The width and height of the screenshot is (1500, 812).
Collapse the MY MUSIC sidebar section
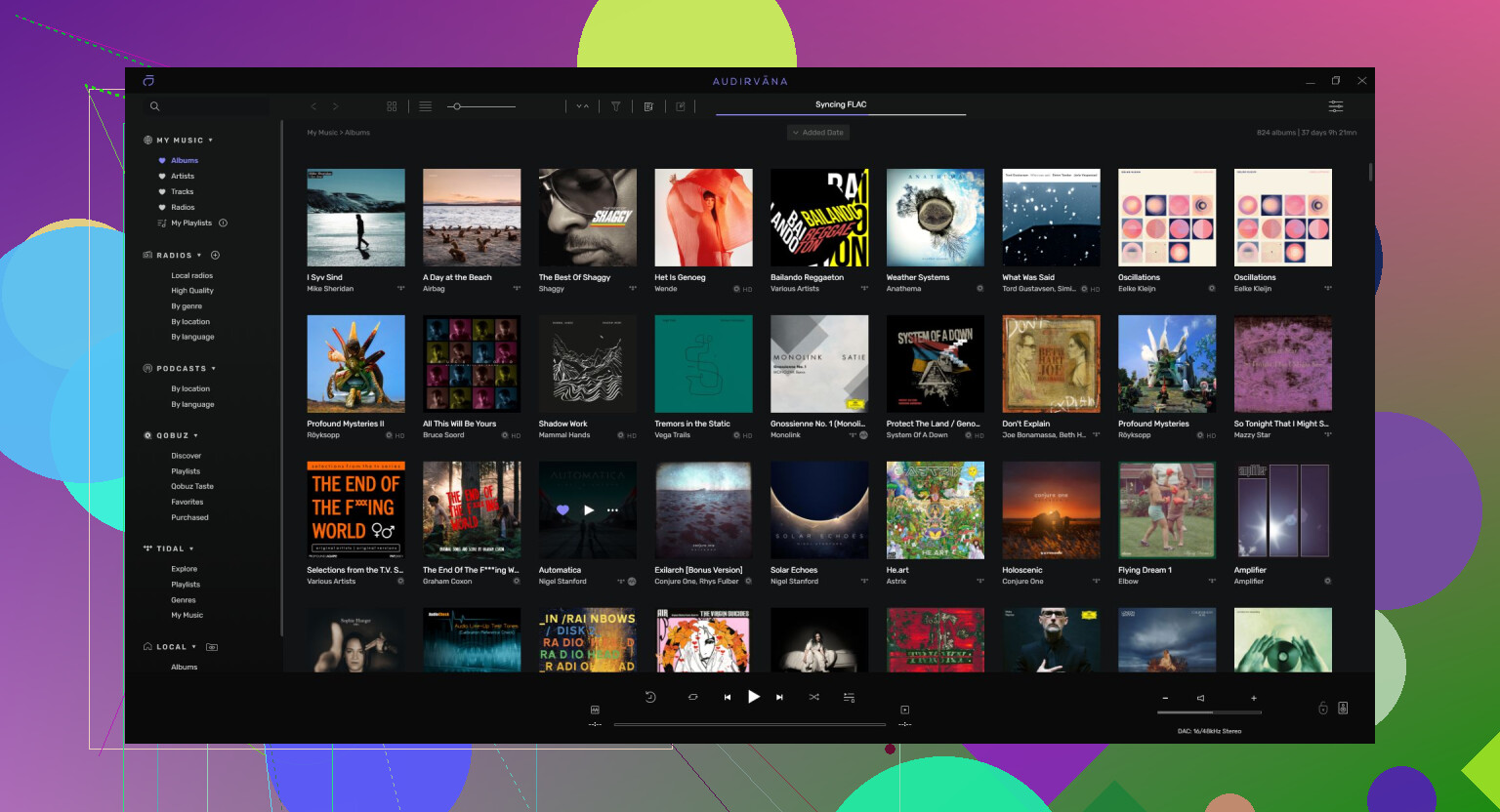(210, 141)
